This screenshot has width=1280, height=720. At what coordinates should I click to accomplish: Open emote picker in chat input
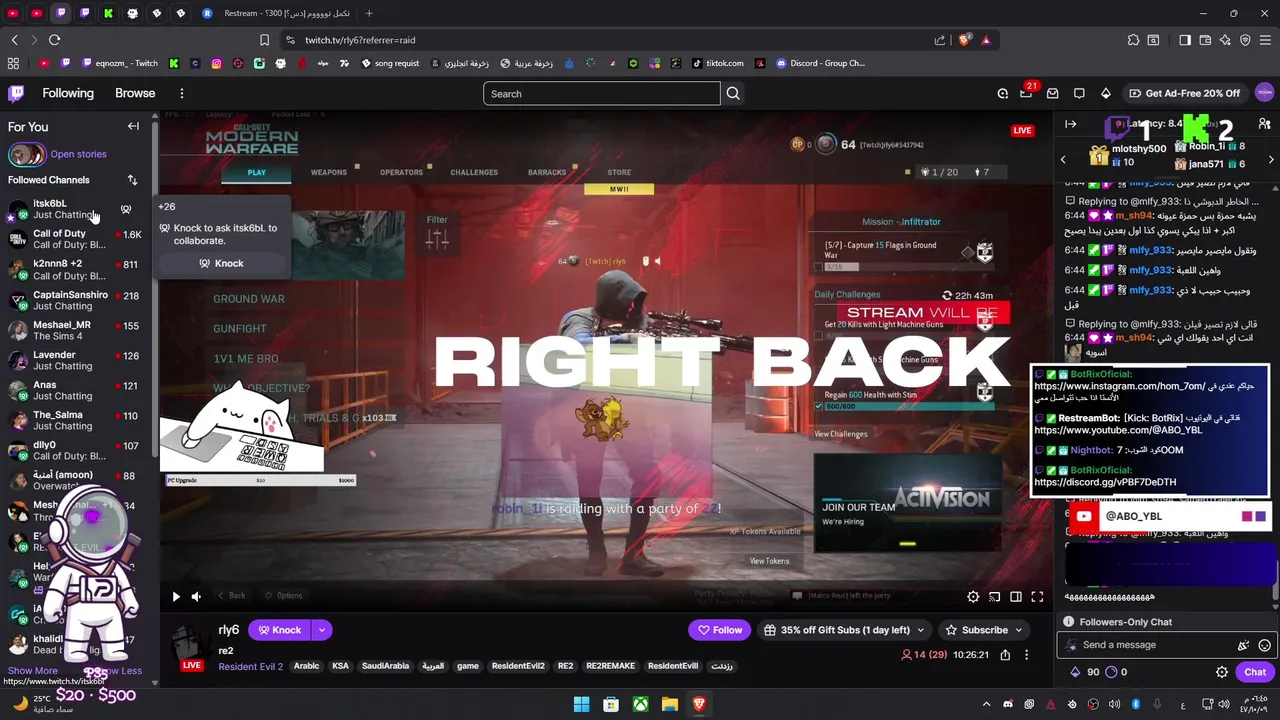coord(1264,646)
